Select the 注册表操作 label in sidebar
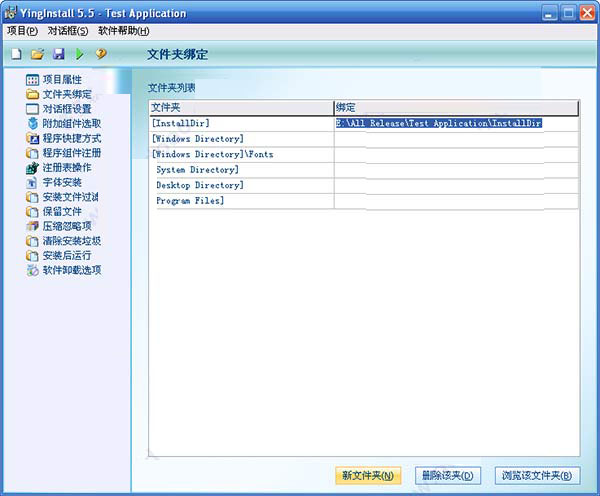Screen dimensions: 600x496 coord(67,168)
